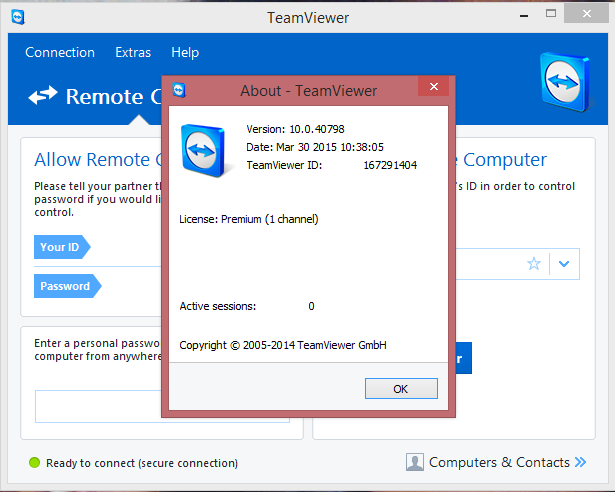The height and width of the screenshot is (492, 615).
Task: Close the main TeamViewer window
Action: coord(586,14)
